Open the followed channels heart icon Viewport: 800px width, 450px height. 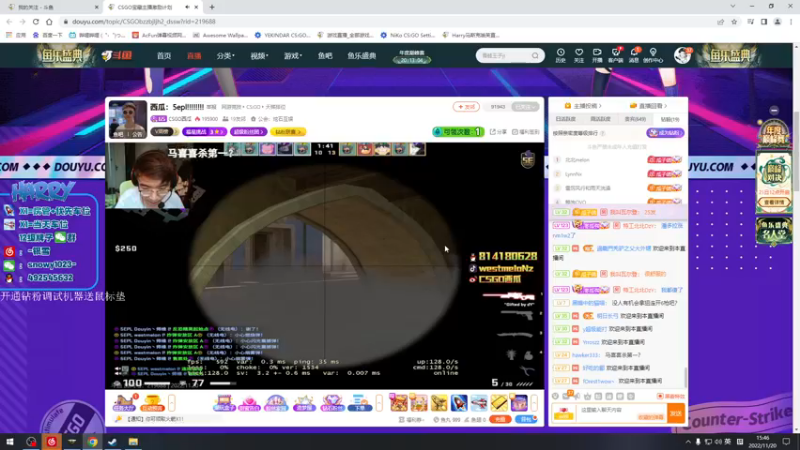[579, 55]
